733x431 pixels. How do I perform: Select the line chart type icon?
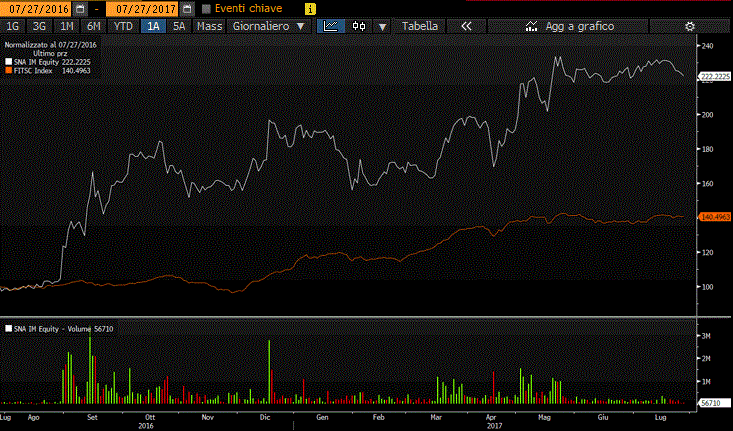pos(329,26)
